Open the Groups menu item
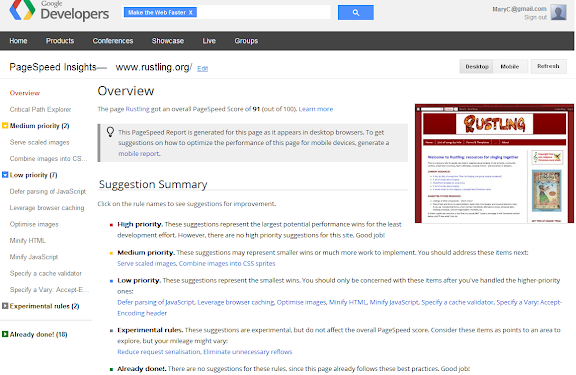This screenshot has height=375, width=576. 246,41
